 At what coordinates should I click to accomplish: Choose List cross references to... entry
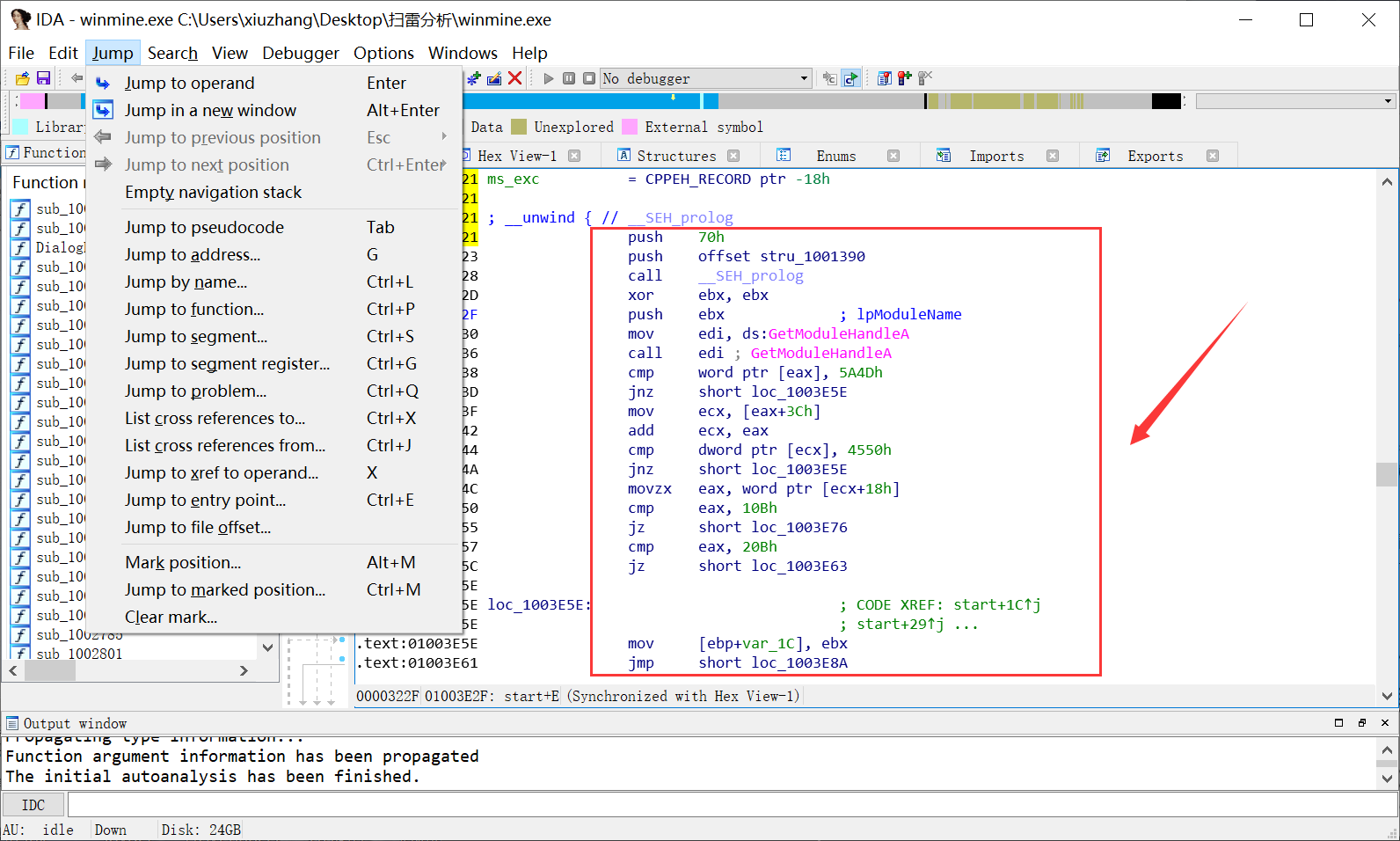pos(274,418)
